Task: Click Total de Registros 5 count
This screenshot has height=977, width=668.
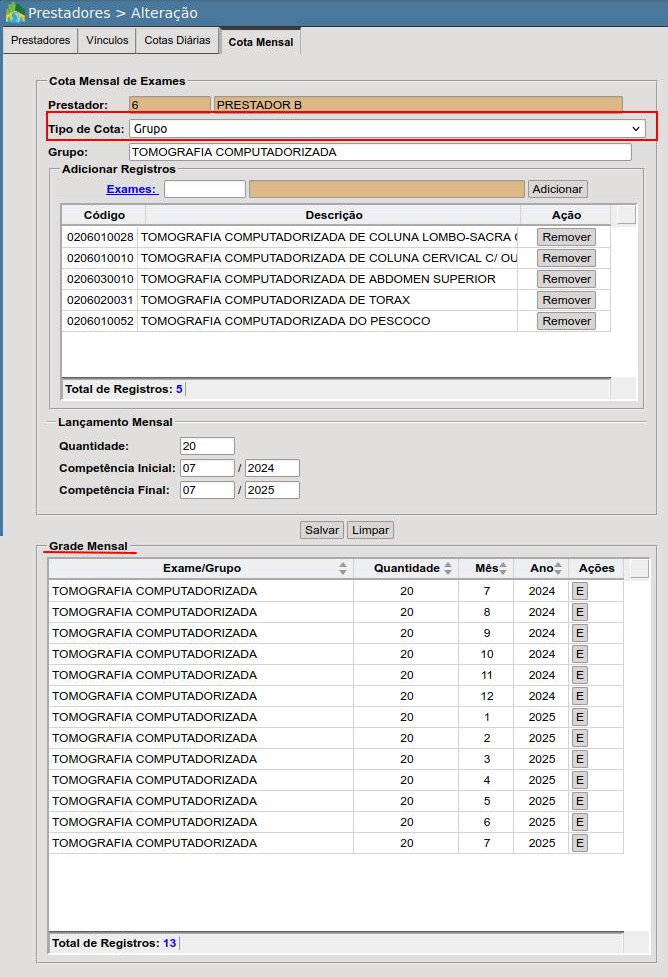Action: click(179, 389)
